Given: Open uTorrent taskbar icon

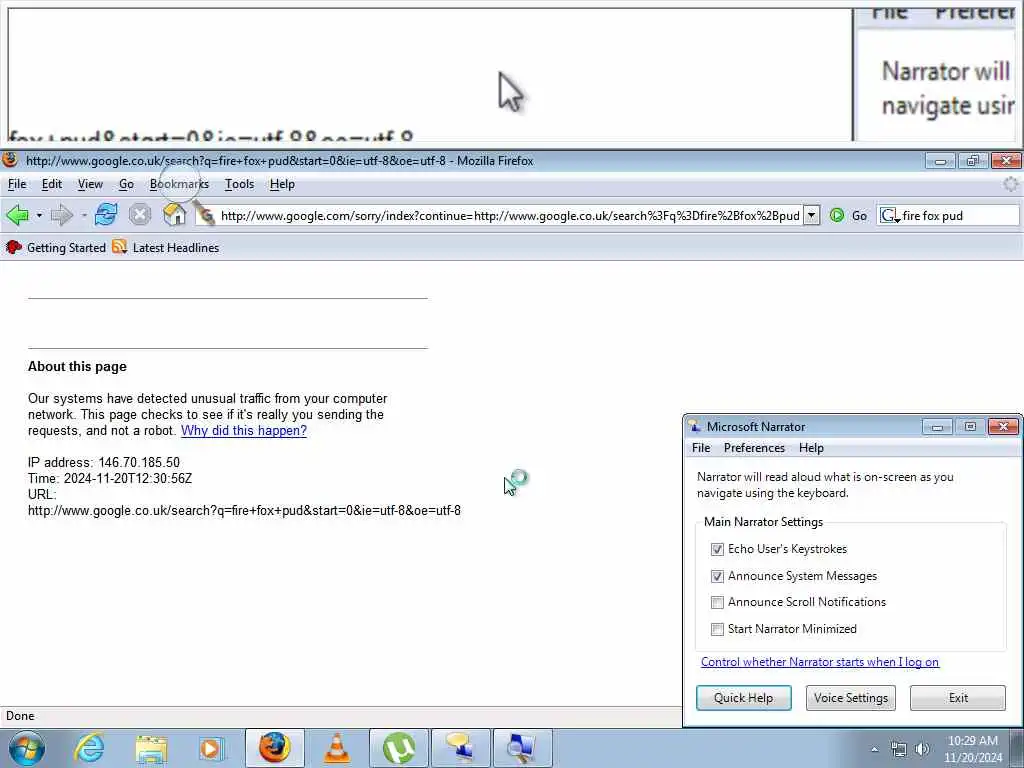Looking at the screenshot, I should [398, 748].
